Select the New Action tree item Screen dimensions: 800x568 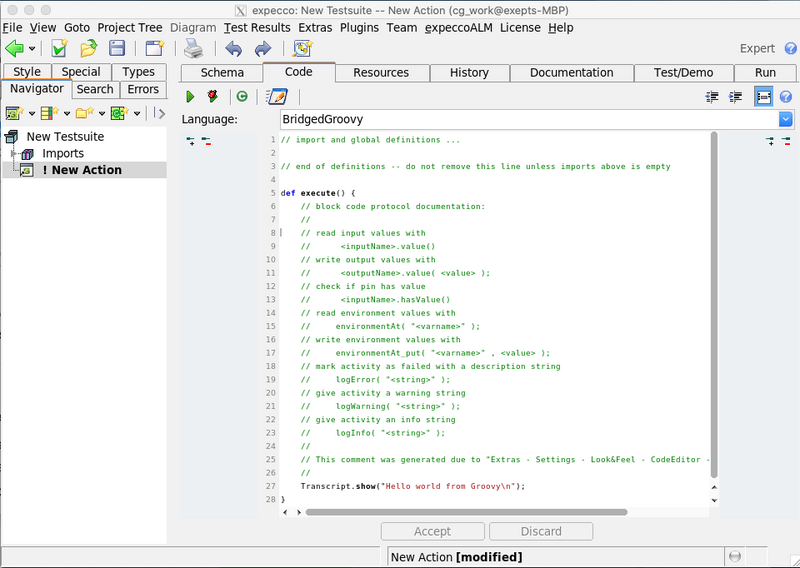(x=82, y=170)
